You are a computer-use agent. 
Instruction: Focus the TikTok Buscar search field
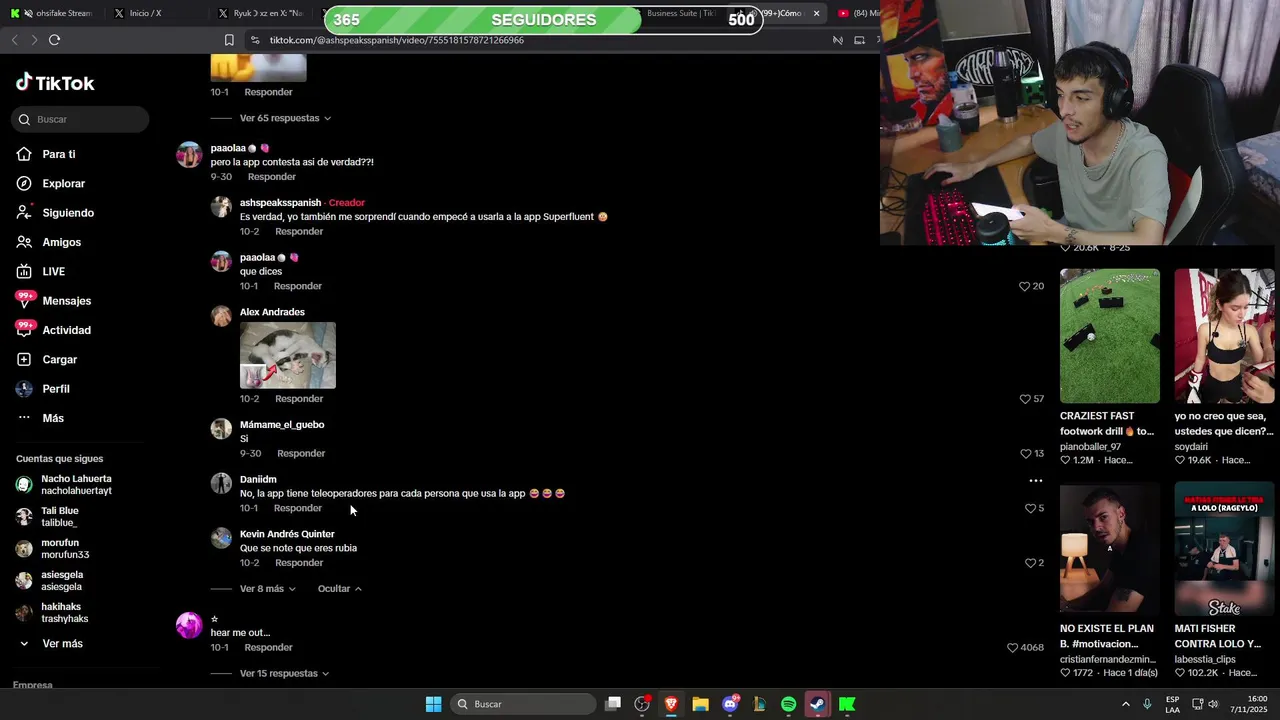(x=80, y=119)
